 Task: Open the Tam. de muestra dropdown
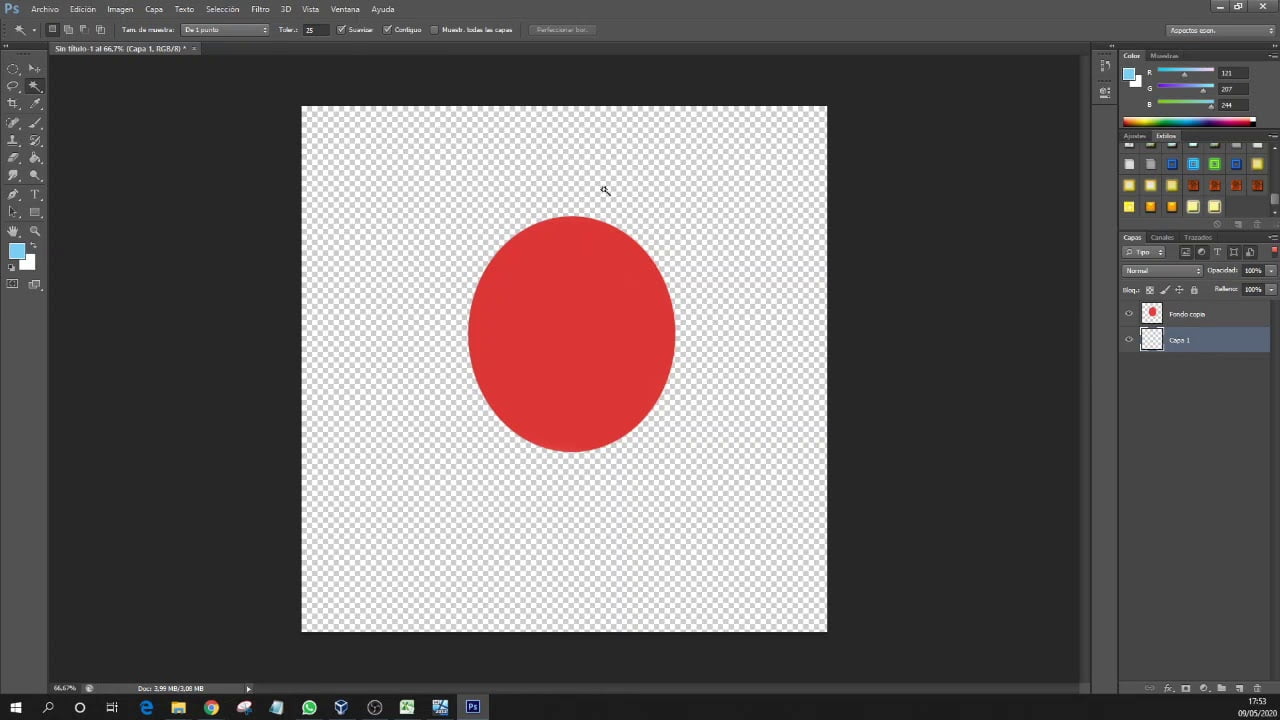click(225, 30)
